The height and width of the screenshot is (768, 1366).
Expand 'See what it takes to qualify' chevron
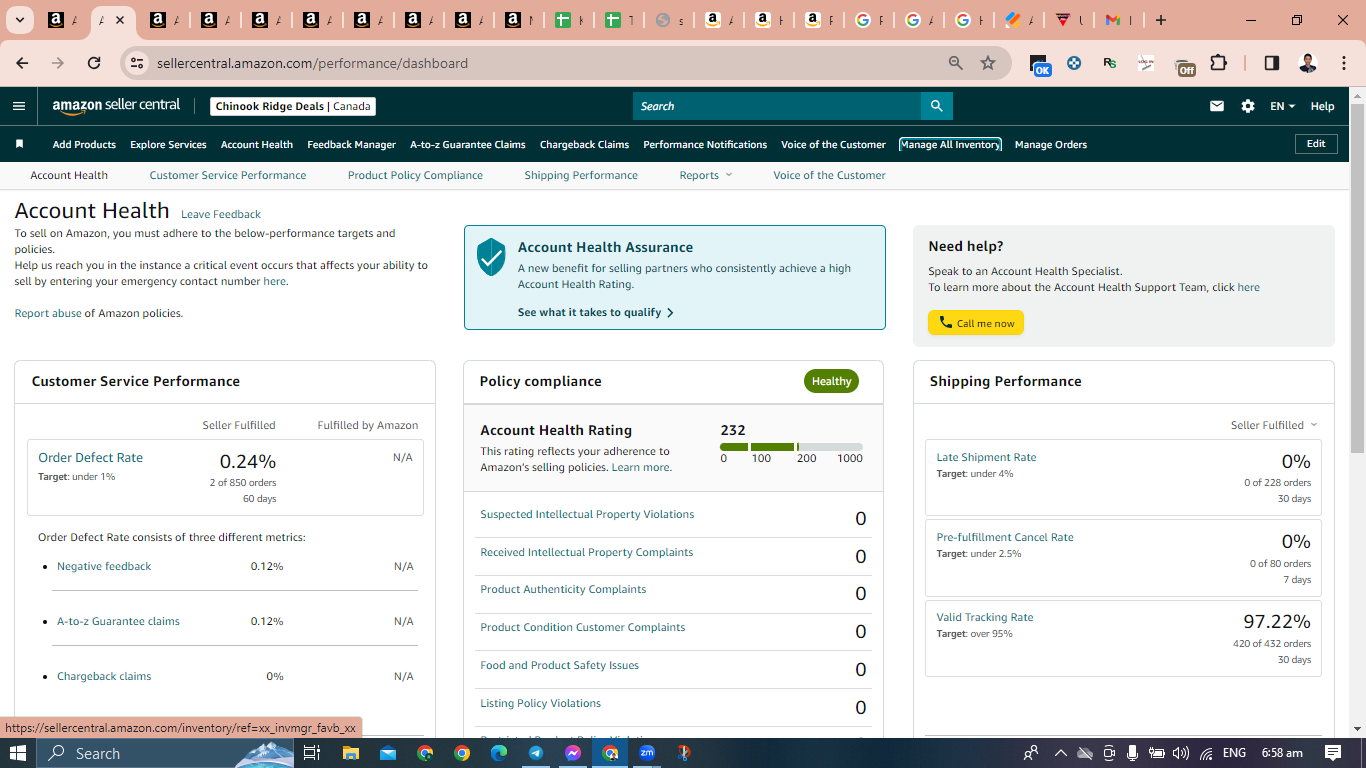pos(670,312)
